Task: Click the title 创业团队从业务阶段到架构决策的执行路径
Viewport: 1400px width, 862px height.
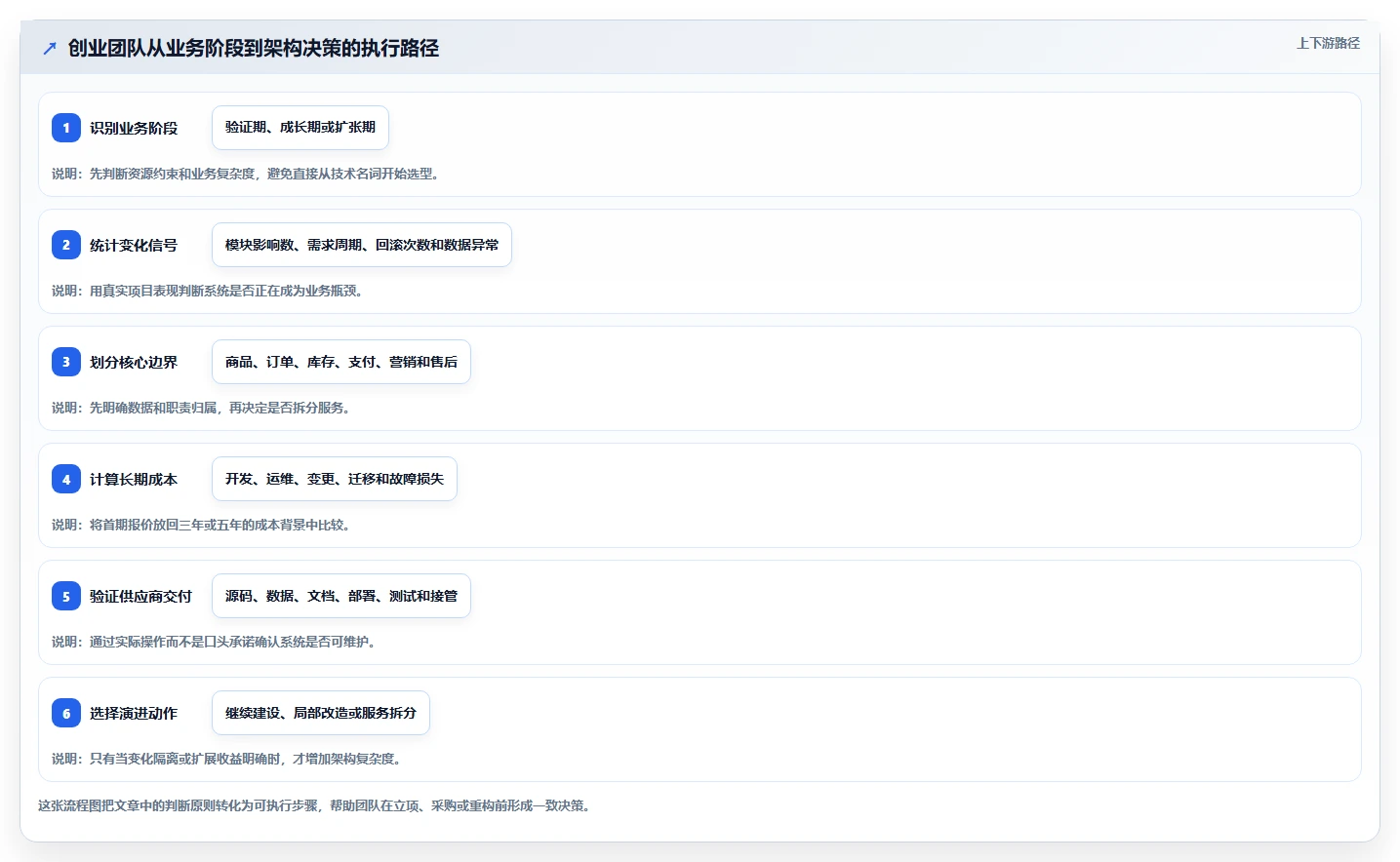Action: pyautogui.click(x=254, y=48)
